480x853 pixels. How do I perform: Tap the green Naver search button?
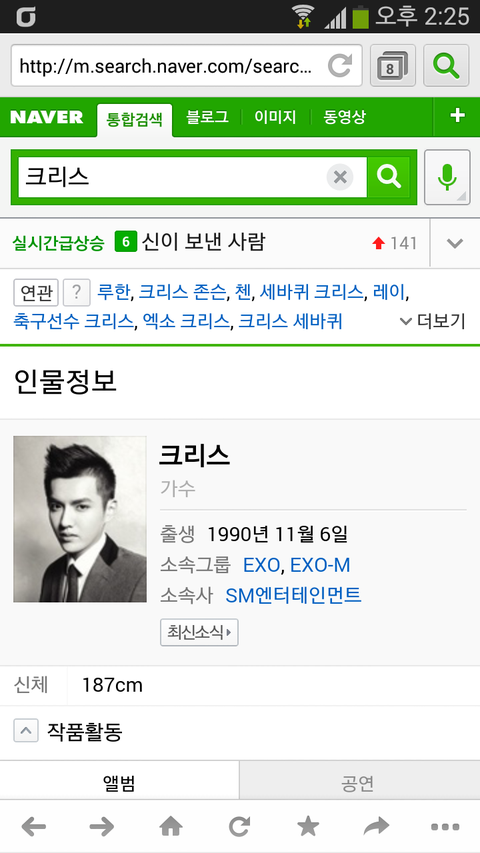[389, 177]
